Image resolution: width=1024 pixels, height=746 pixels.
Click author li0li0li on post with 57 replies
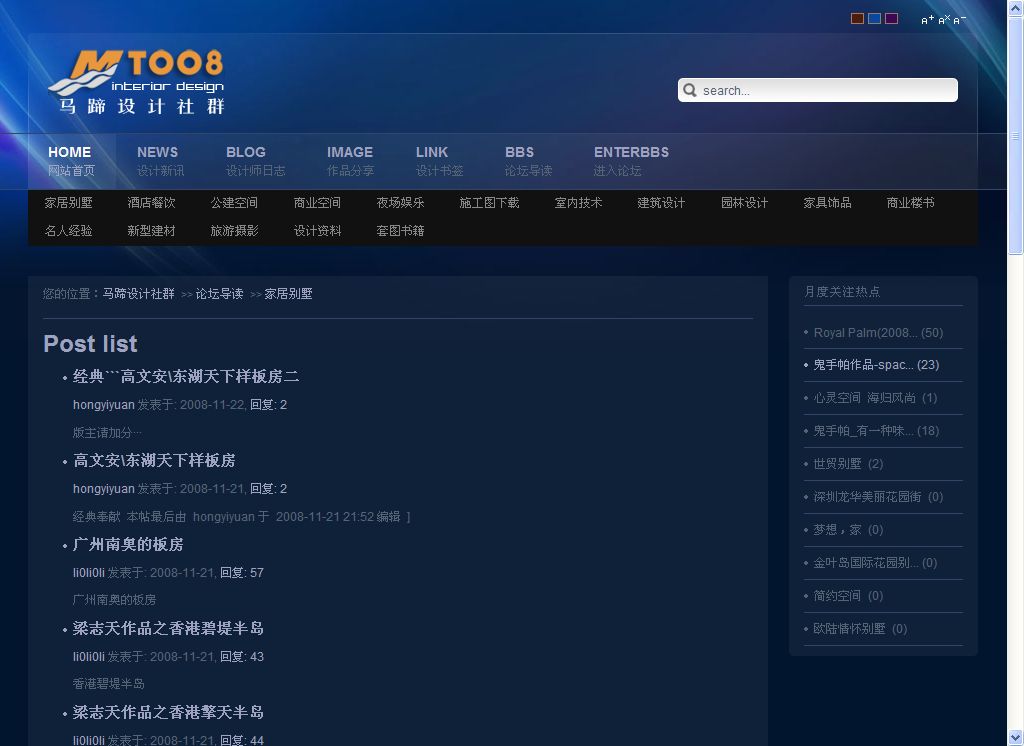pos(89,573)
